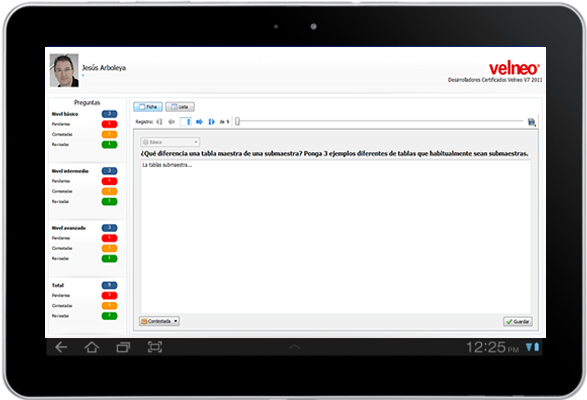Click the red Pendientes badge under Total
This screenshot has width=587, height=400.
(x=109, y=295)
